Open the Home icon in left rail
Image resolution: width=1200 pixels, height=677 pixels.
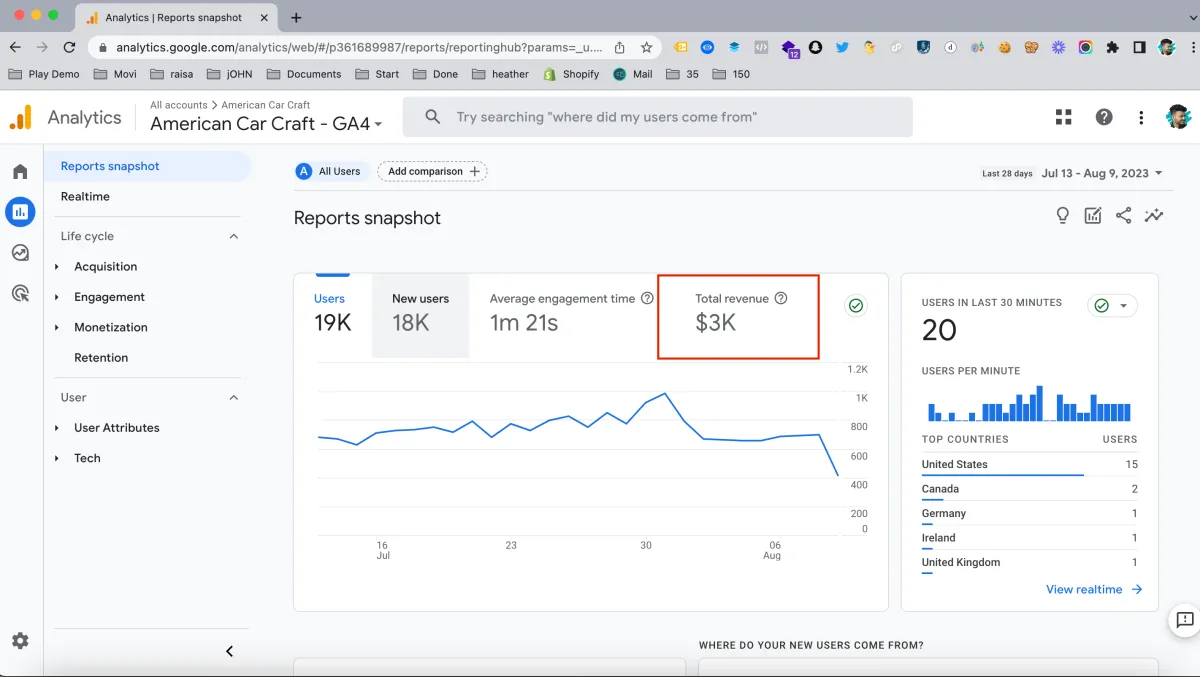[20, 172]
